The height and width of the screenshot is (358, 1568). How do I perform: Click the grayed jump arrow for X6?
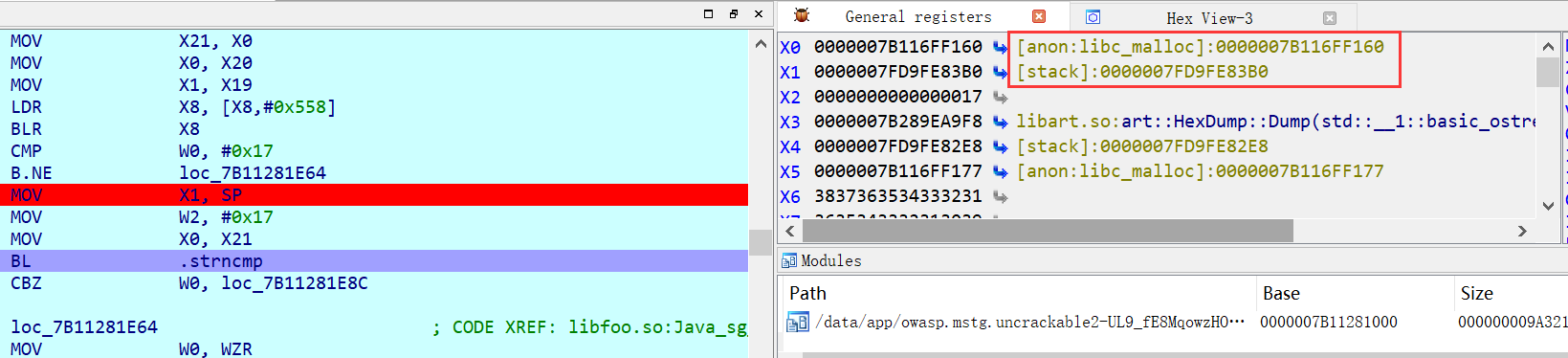pyautogui.click(x=1000, y=196)
